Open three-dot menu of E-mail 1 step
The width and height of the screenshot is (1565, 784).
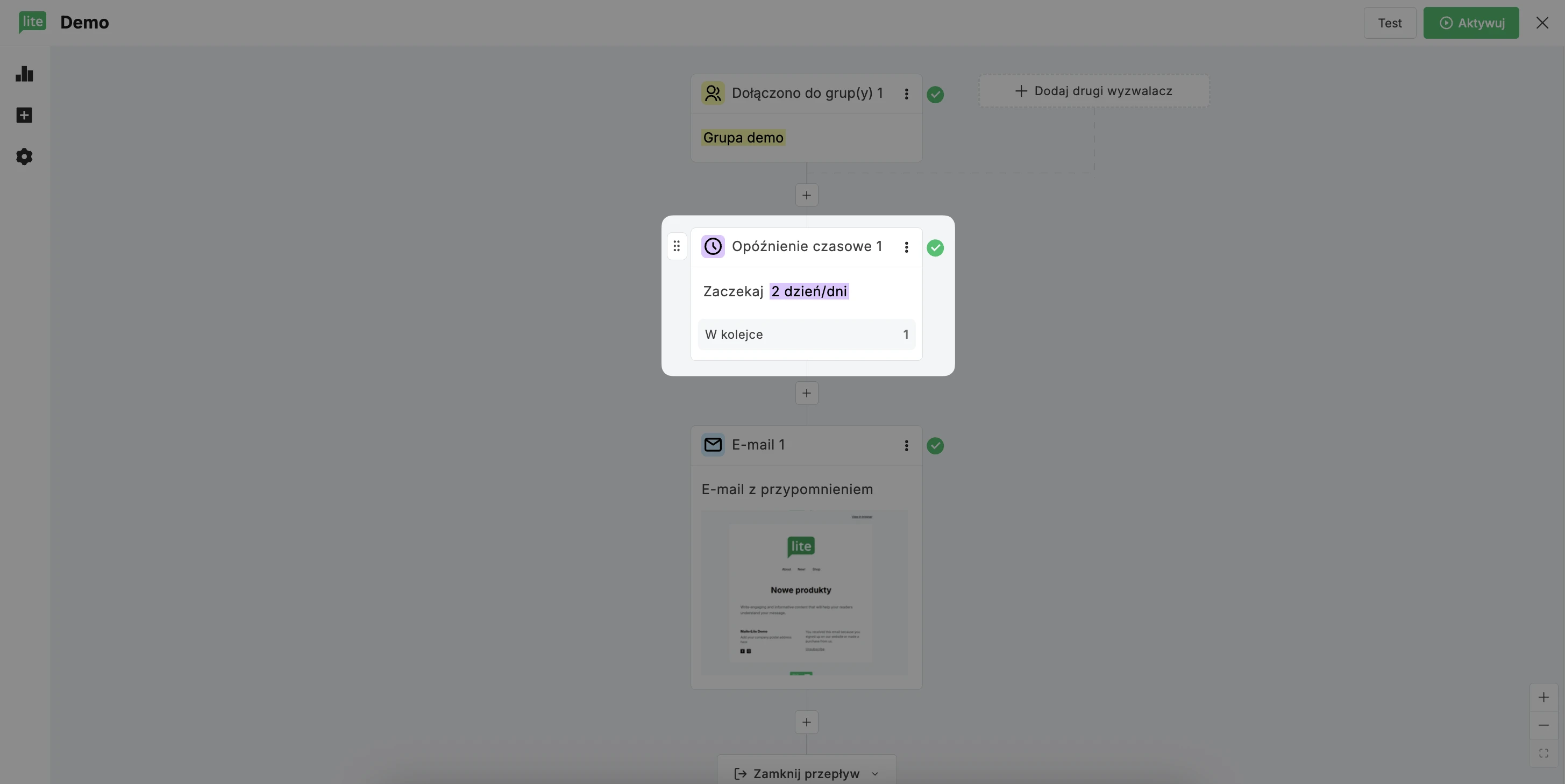[x=906, y=446]
